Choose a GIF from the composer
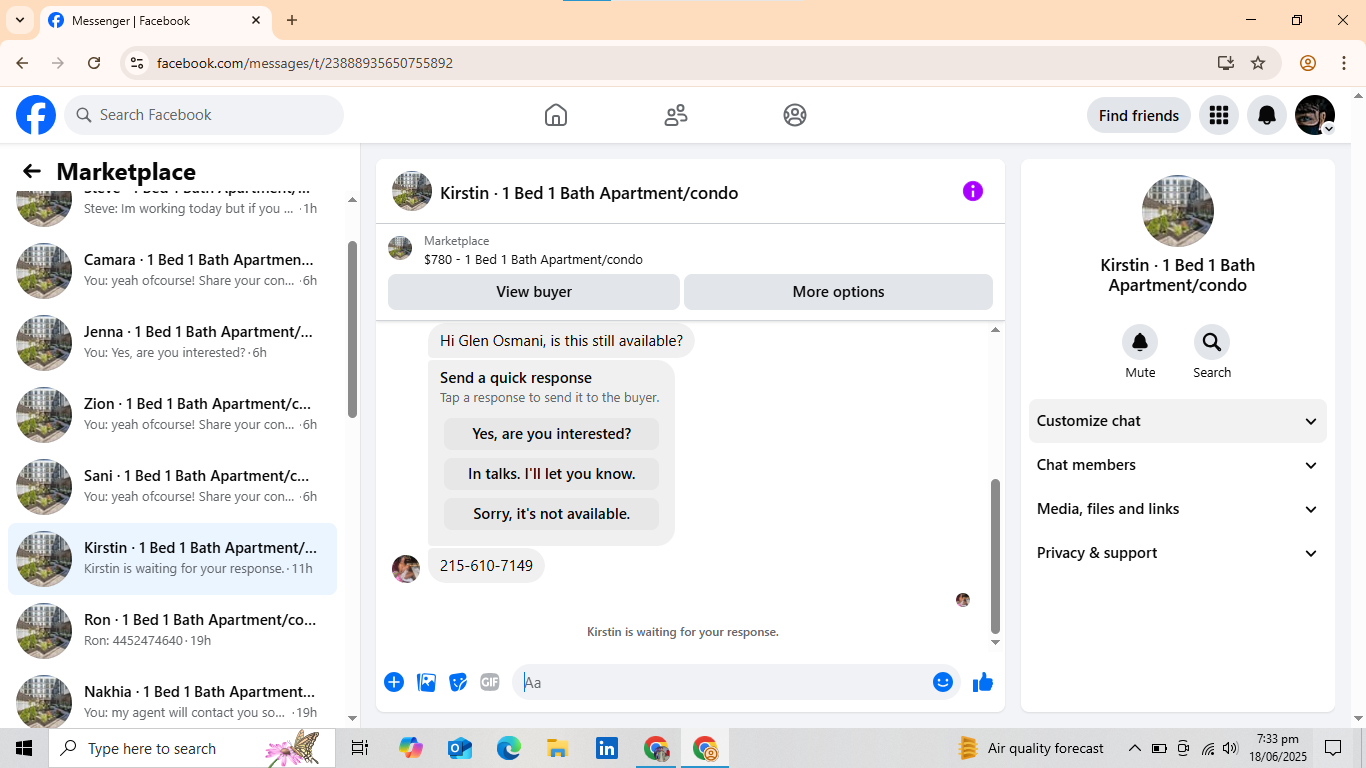 coord(490,682)
